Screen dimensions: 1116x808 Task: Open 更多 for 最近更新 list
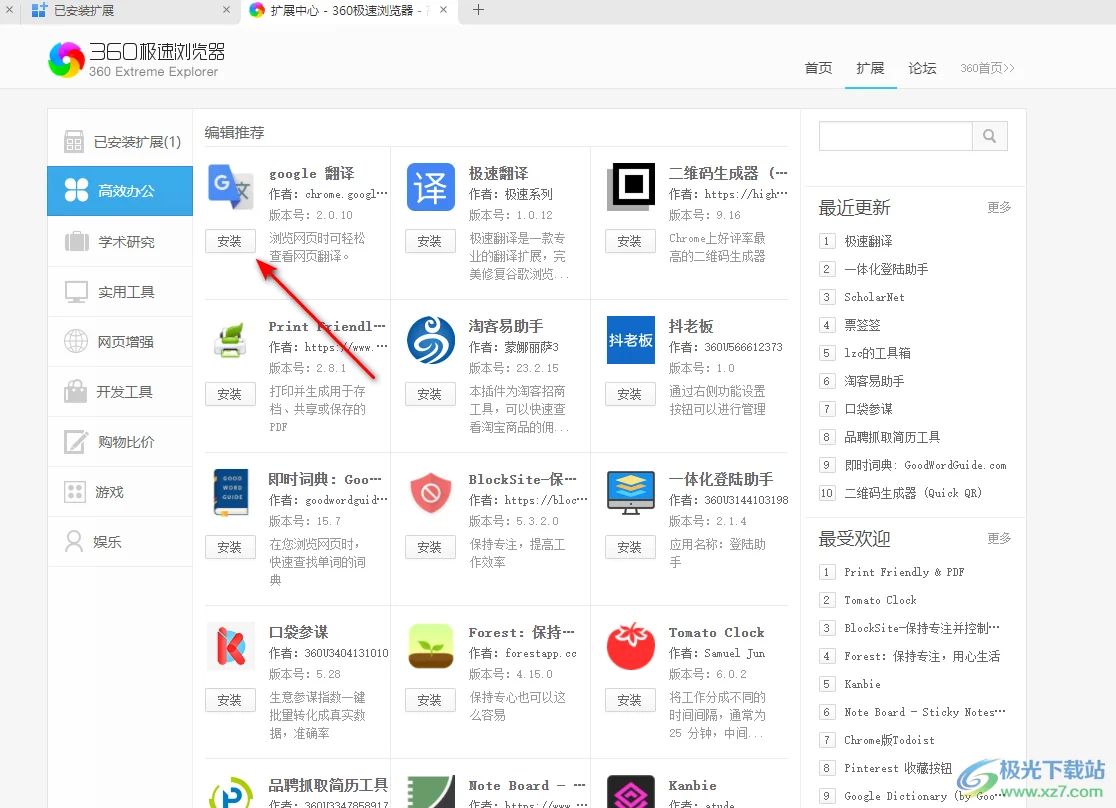(999, 207)
